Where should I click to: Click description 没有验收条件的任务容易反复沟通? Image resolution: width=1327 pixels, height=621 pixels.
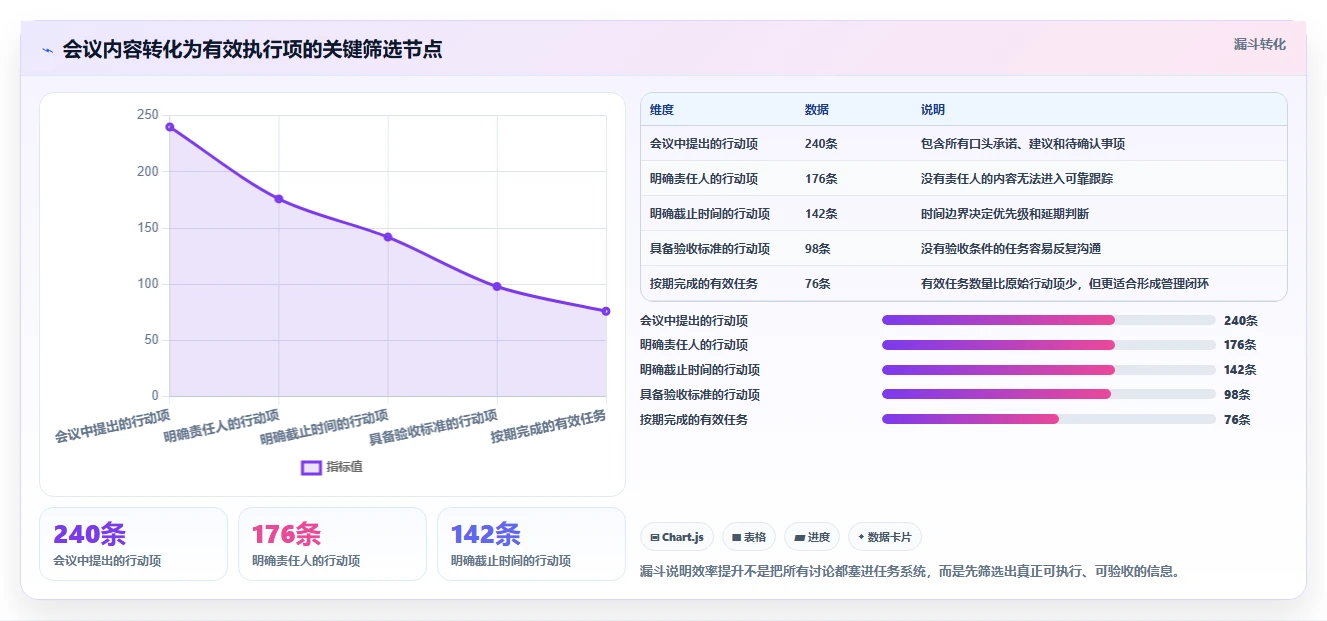tap(1011, 249)
